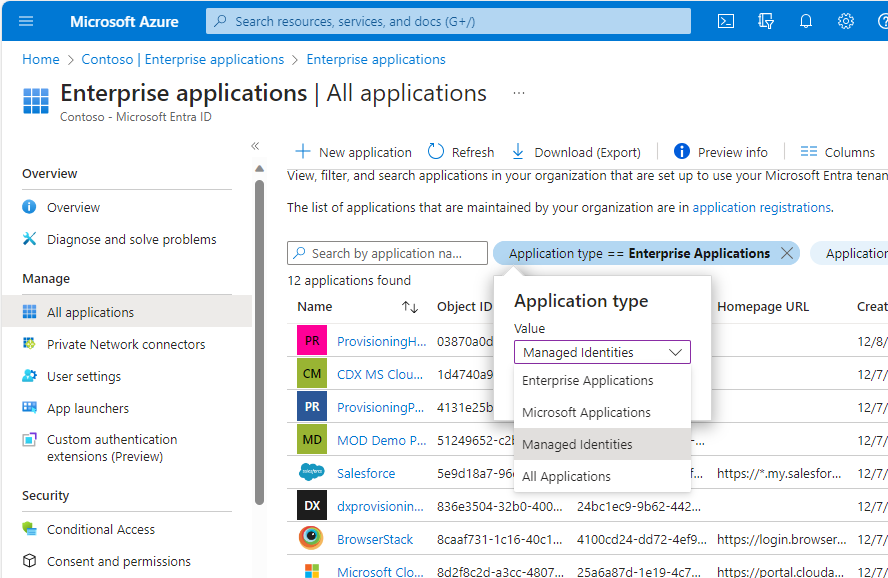Add a New application
888x578 pixels.
pyautogui.click(x=352, y=151)
